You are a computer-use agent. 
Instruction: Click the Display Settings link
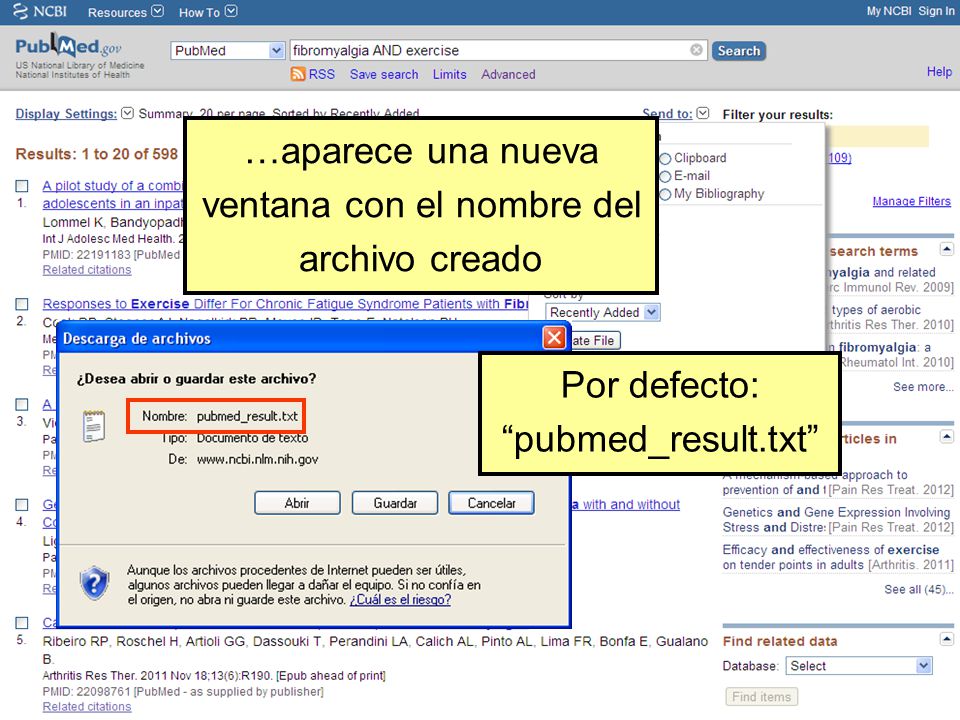[66, 114]
